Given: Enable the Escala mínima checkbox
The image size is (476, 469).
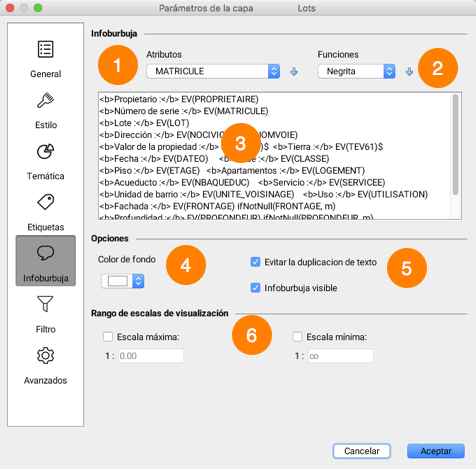Looking at the screenshot, I should (297, 337).
